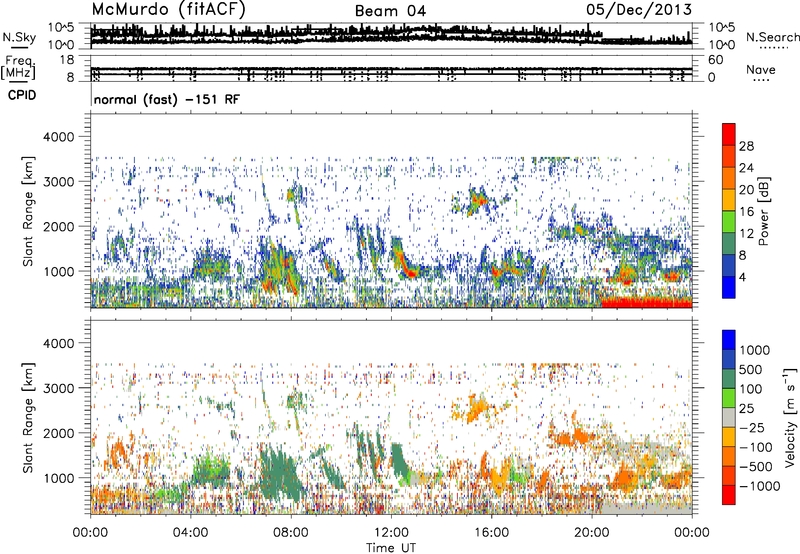Click the "08:00" time axis label

290,532
